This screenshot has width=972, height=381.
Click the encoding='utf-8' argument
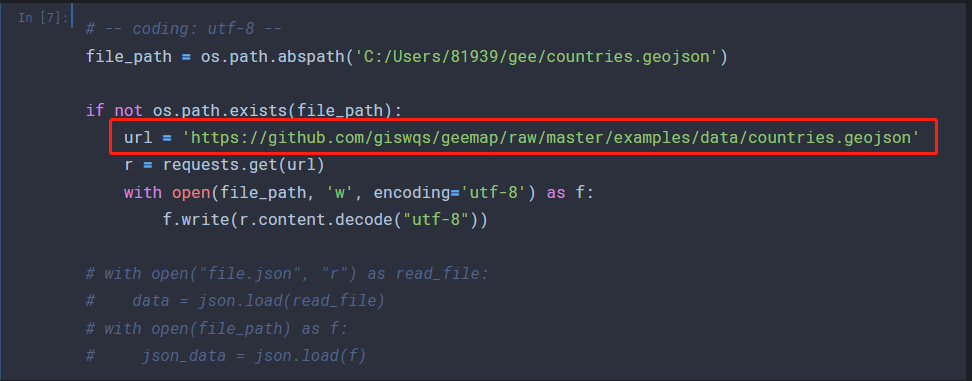pos(454,193)
